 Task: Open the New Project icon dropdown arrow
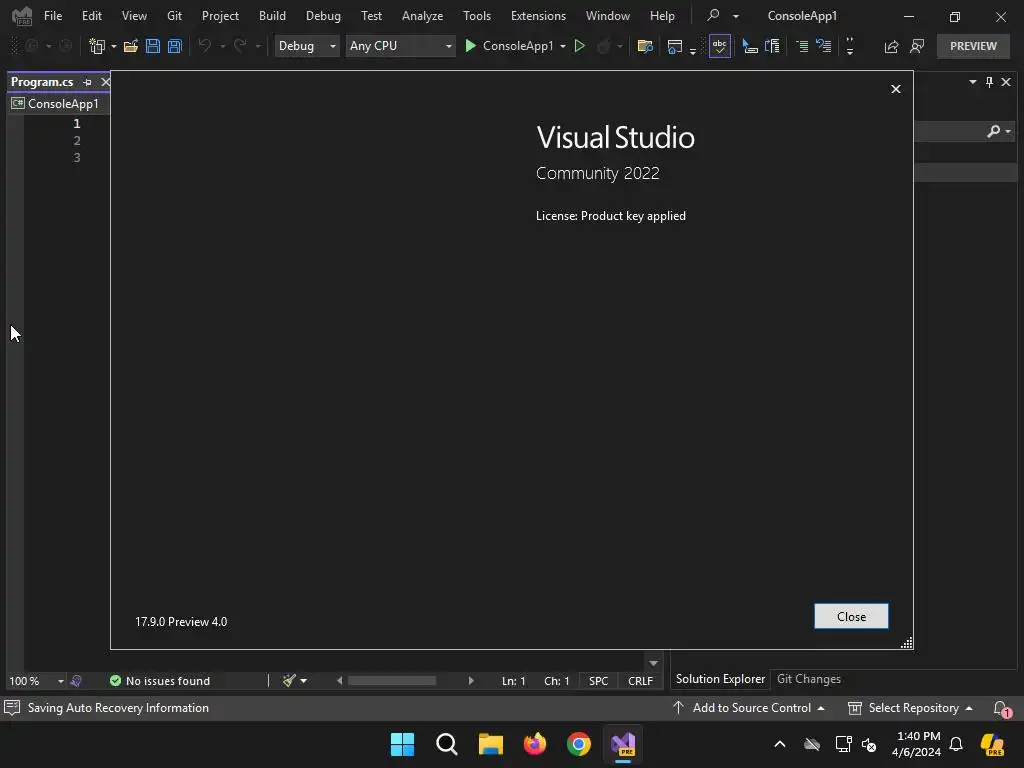(x=114, y=46)
